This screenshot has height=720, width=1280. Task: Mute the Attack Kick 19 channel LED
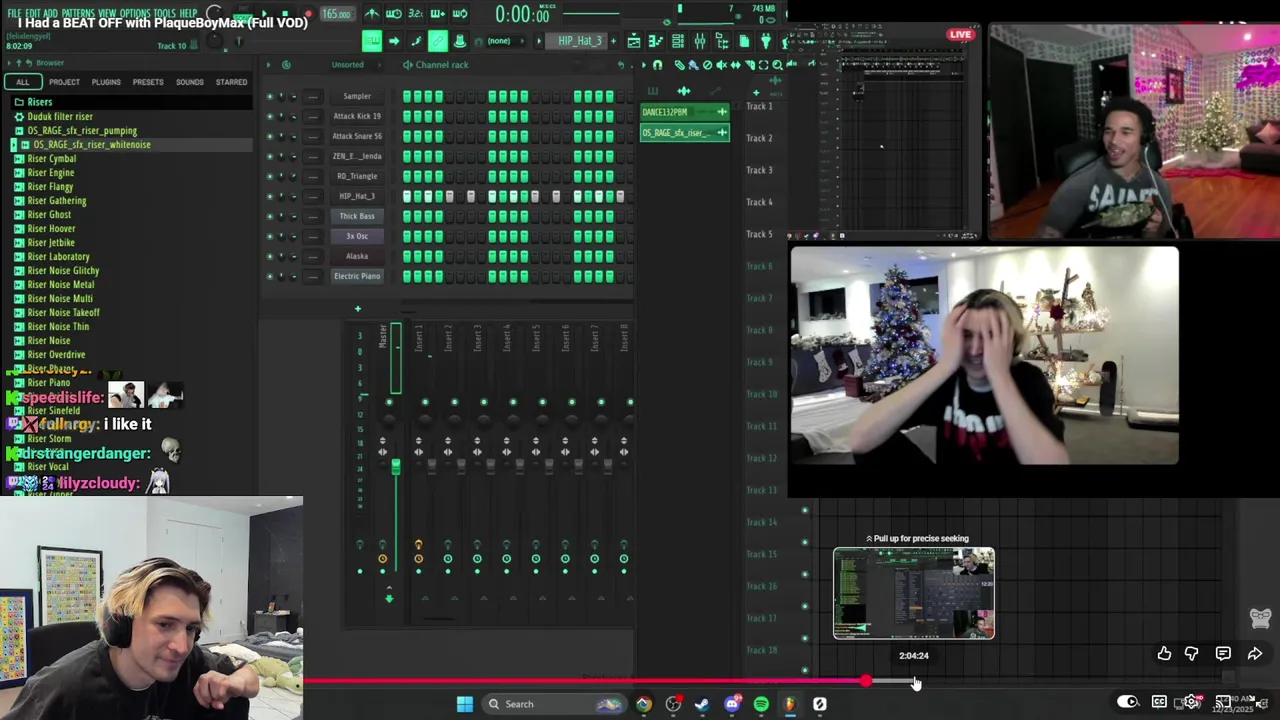coord(269,116)
